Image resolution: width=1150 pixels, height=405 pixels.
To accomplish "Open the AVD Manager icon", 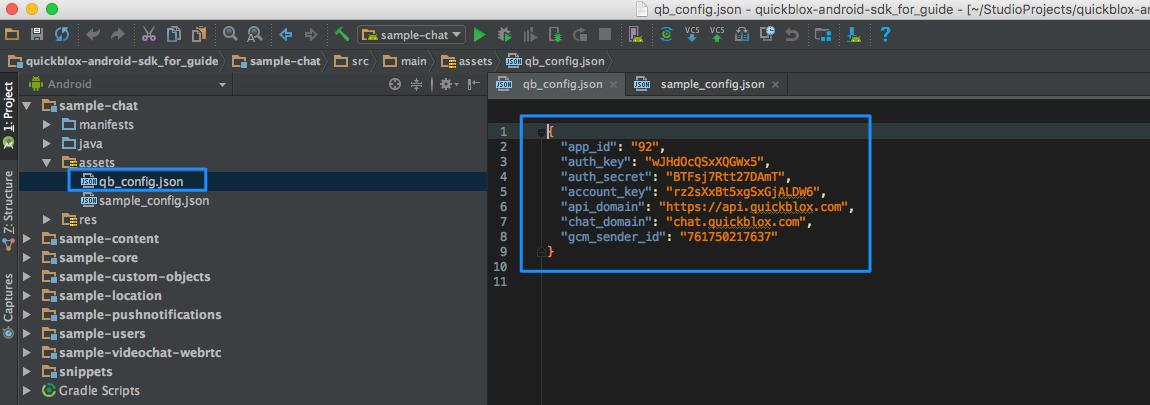I will [635, 34].
